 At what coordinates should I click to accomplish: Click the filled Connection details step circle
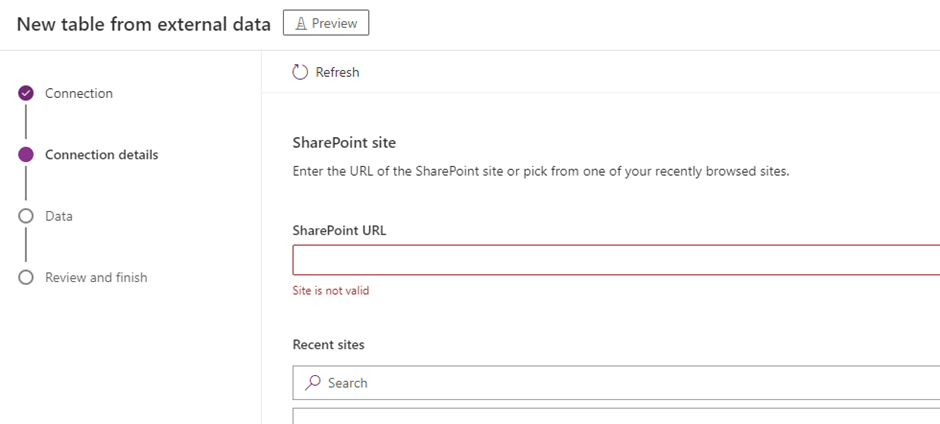pos(26,155)
